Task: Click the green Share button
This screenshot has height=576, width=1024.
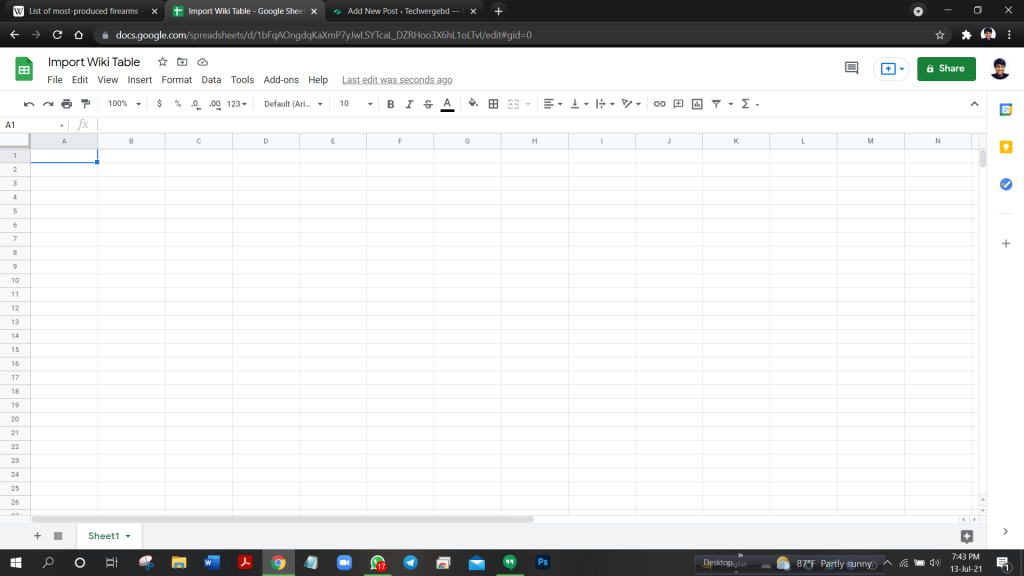Action: [x=945, y=68]
